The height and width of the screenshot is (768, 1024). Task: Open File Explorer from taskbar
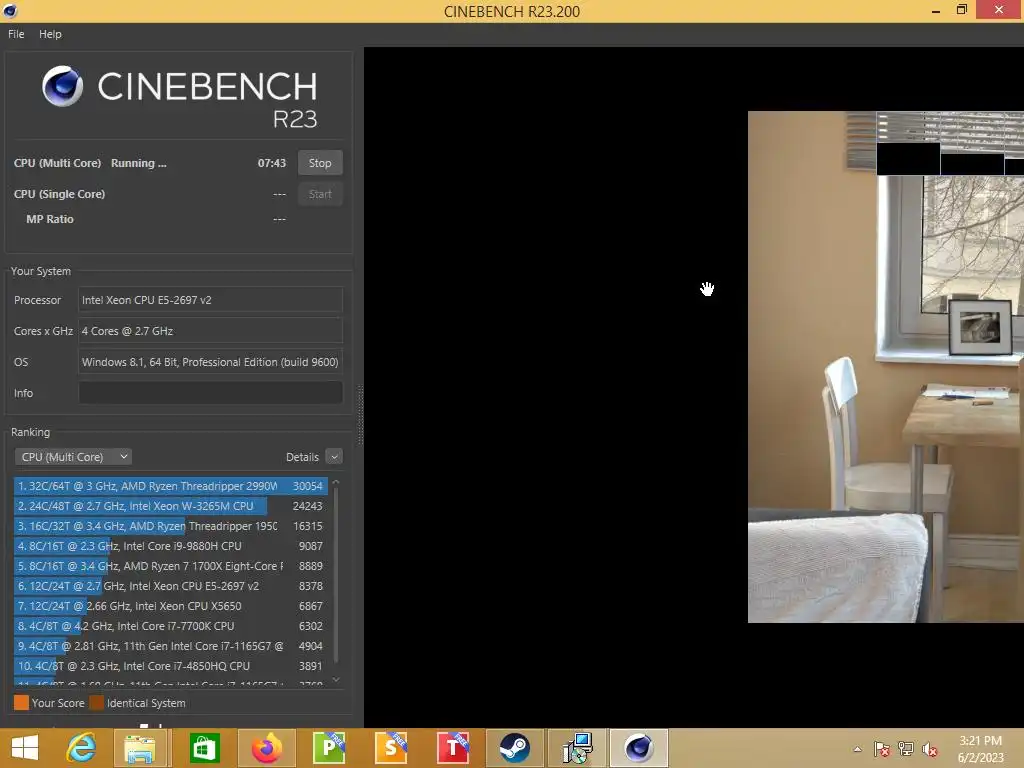point(140,748)
